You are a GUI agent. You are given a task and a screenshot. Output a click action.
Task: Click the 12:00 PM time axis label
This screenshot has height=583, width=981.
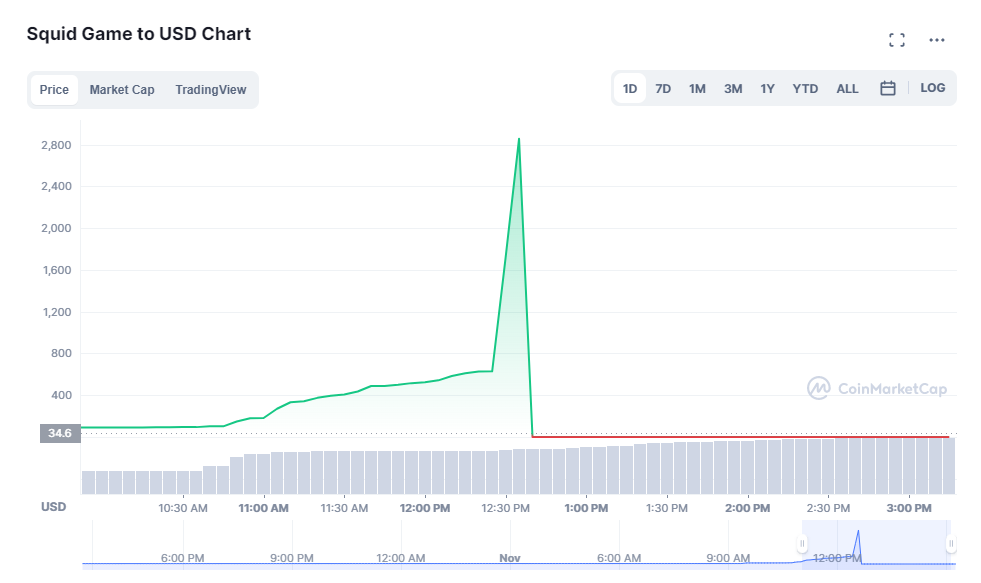[425, 508]
